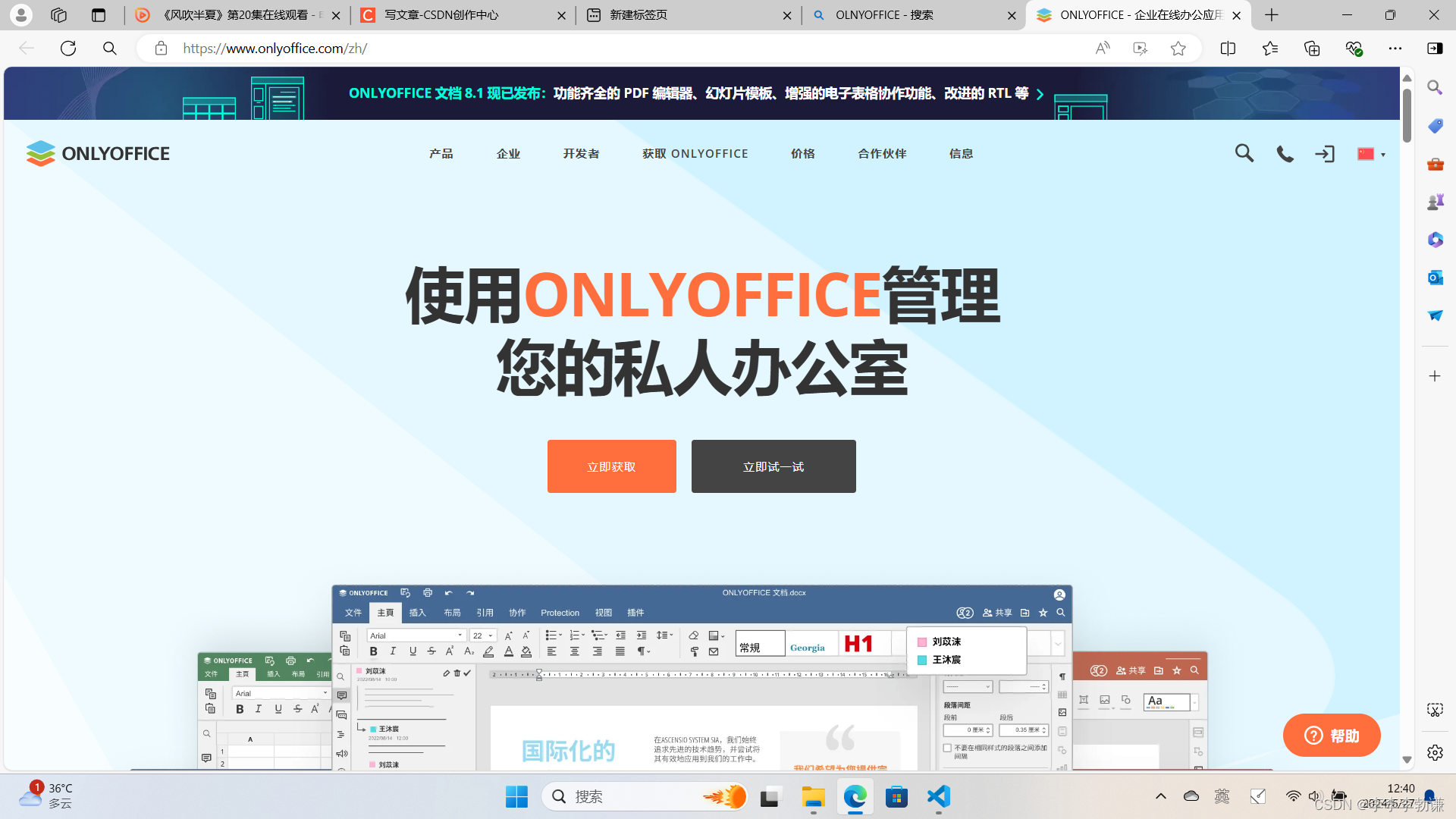The image size is (1456, 819).
Task: Click the 立即获取 button
Action: 612,466
